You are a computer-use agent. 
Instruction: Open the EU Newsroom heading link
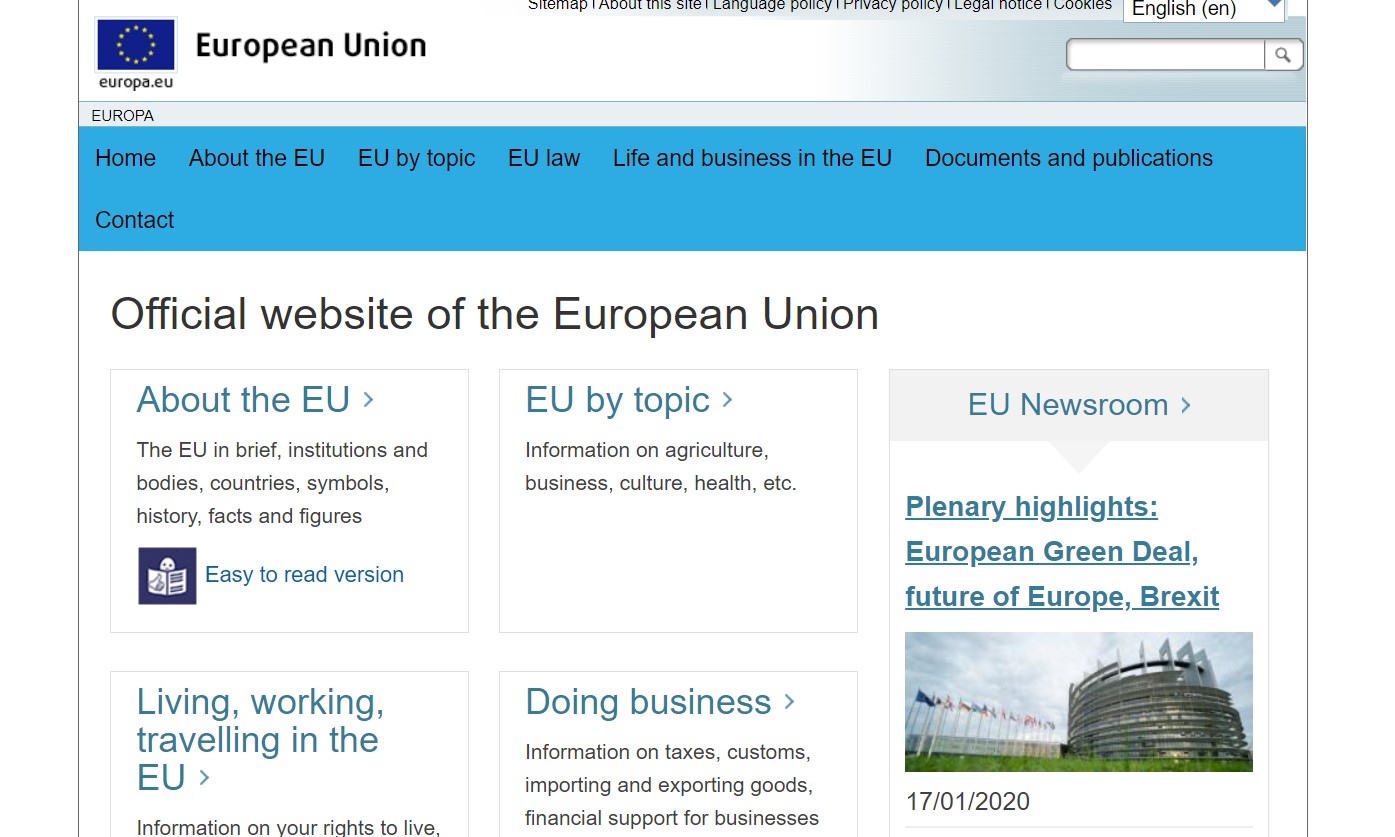[1079, 405]
